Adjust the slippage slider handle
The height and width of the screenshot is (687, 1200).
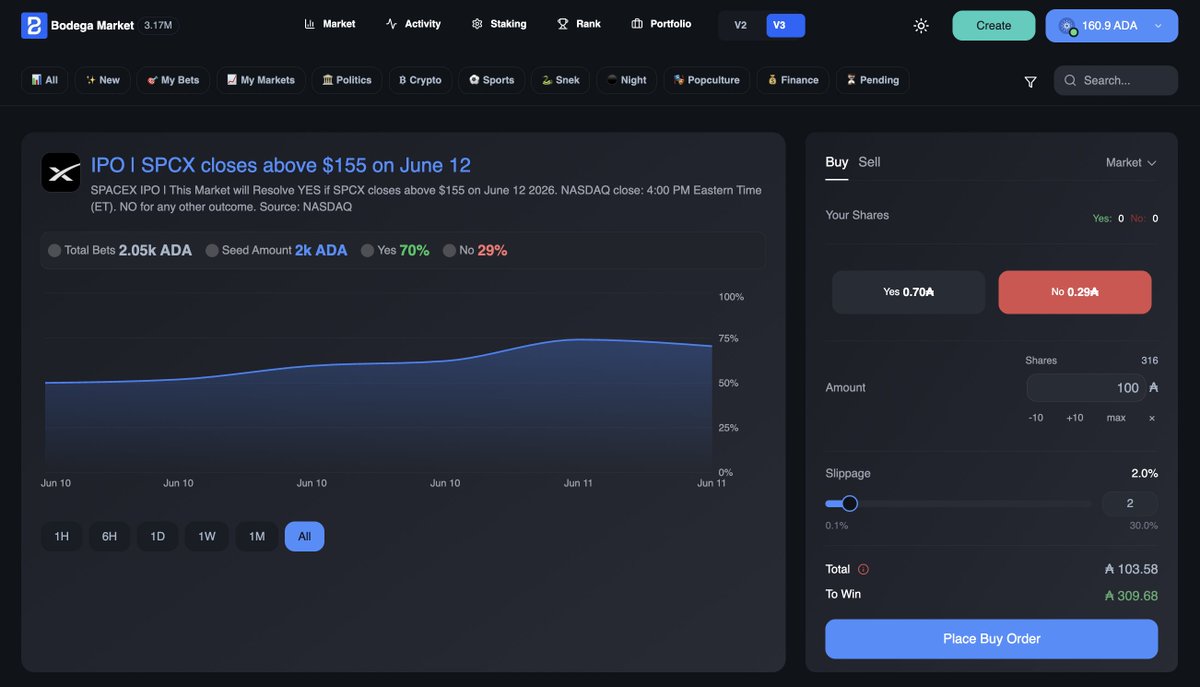point(850,504)
